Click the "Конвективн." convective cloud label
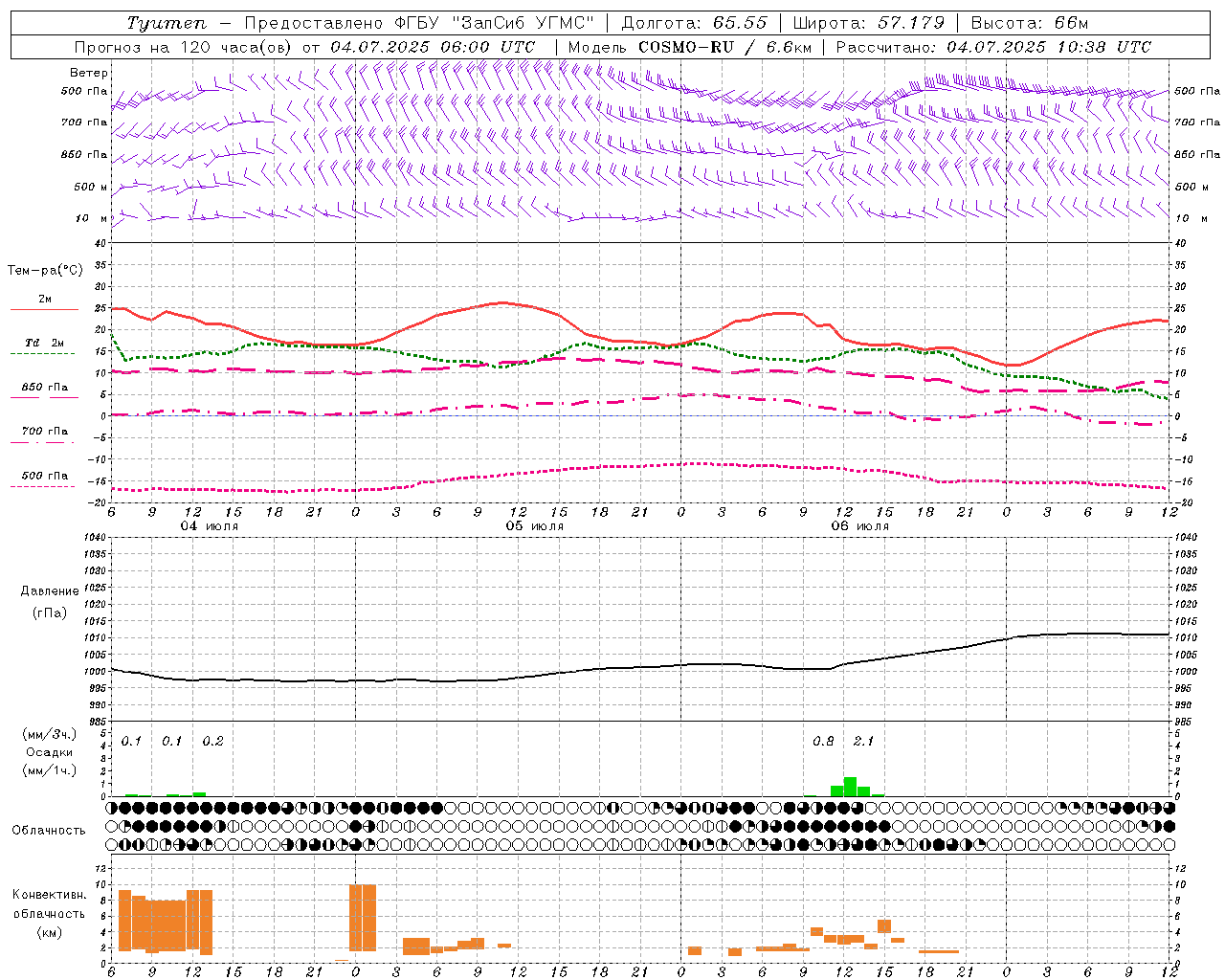Screen dimensions: 1225x980 (50, 895)
